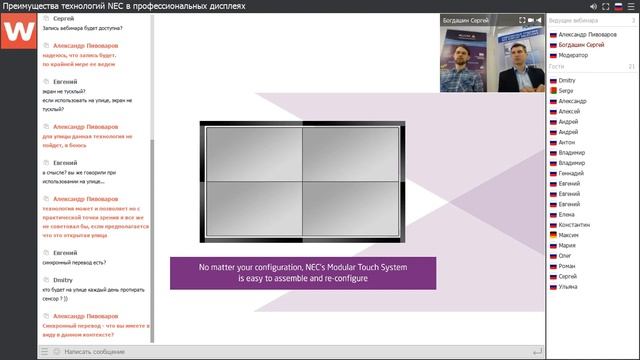This screenshot has width=640, height=360.
Task: Click Сергей's name atop the chat
Action: (64, 18)
